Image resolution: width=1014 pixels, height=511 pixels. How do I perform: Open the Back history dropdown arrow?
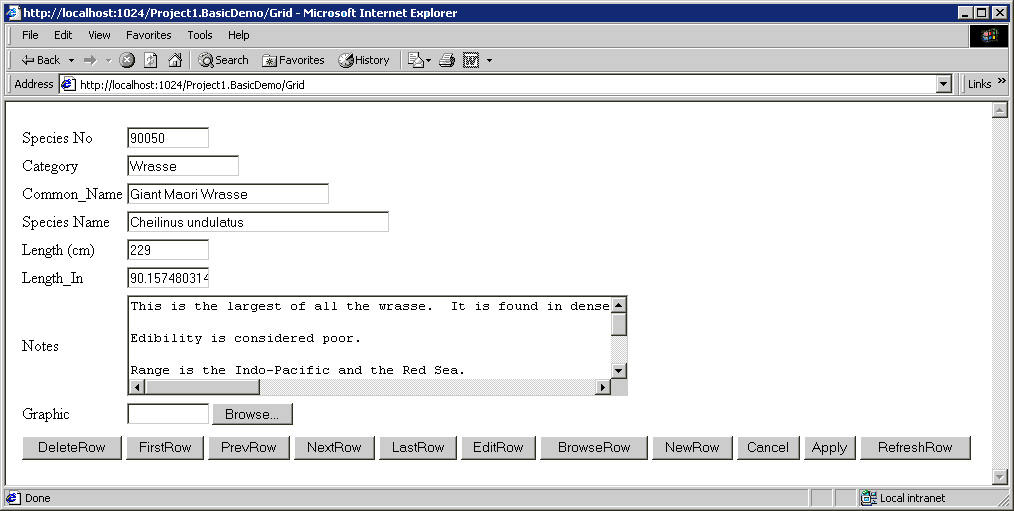(x=71, y=60)
